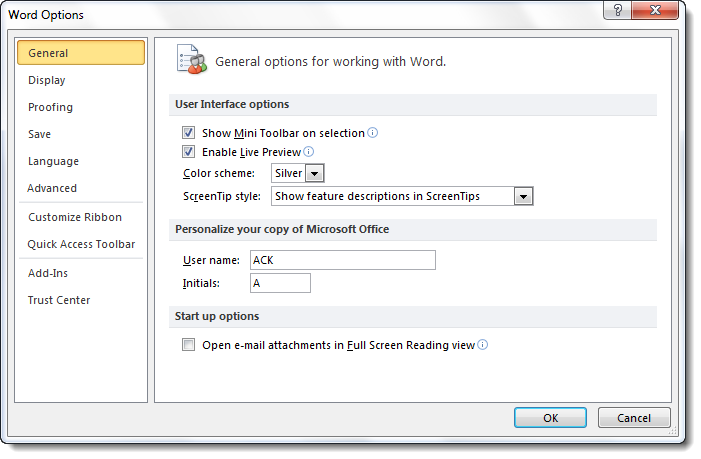Click the General options header icon
The height and width of the screenshot is (459, 701).
(191, 60)
